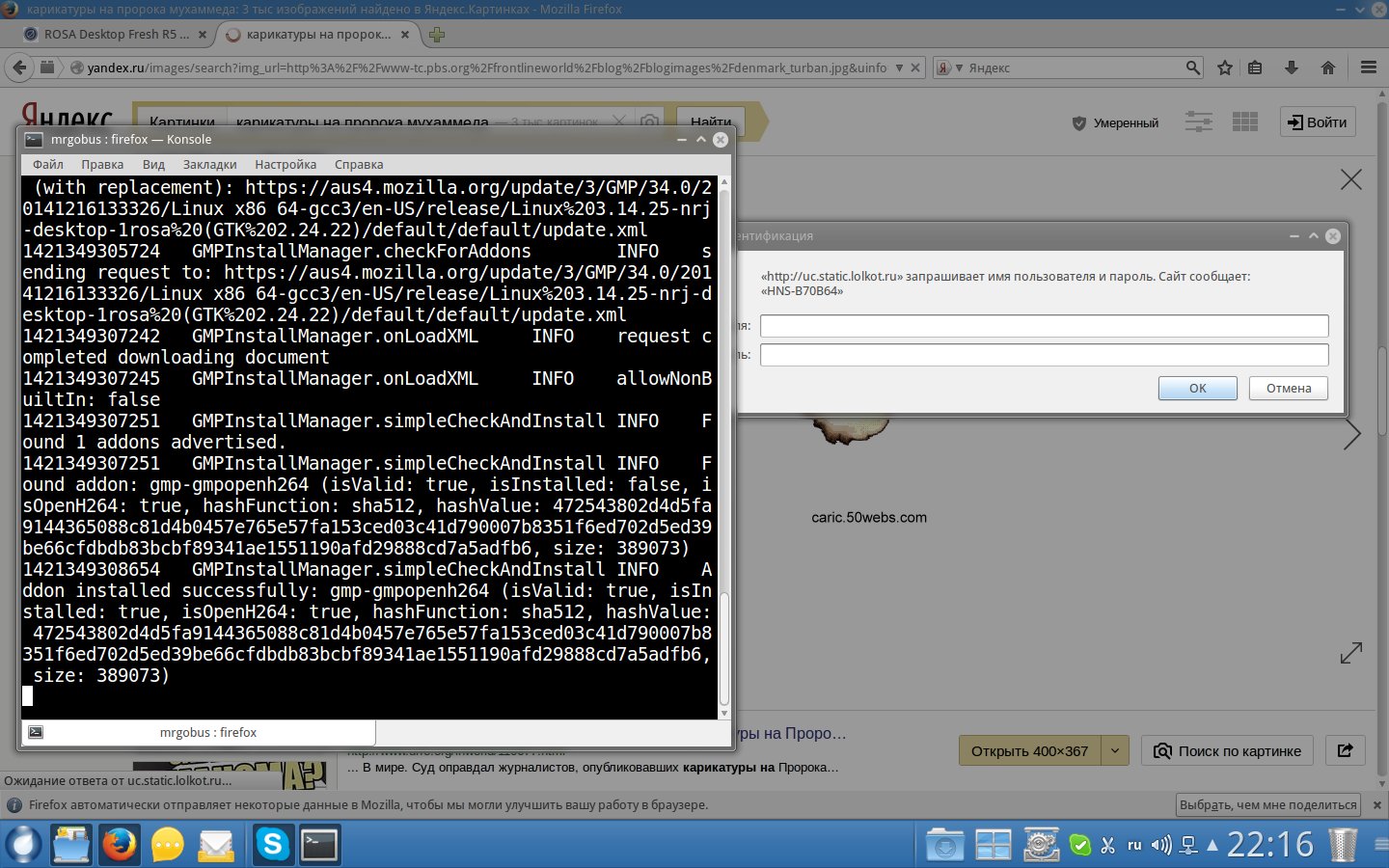Click OK in the authentication dialog
This screenshot has width=1389, height=868.
(1198, 388)
